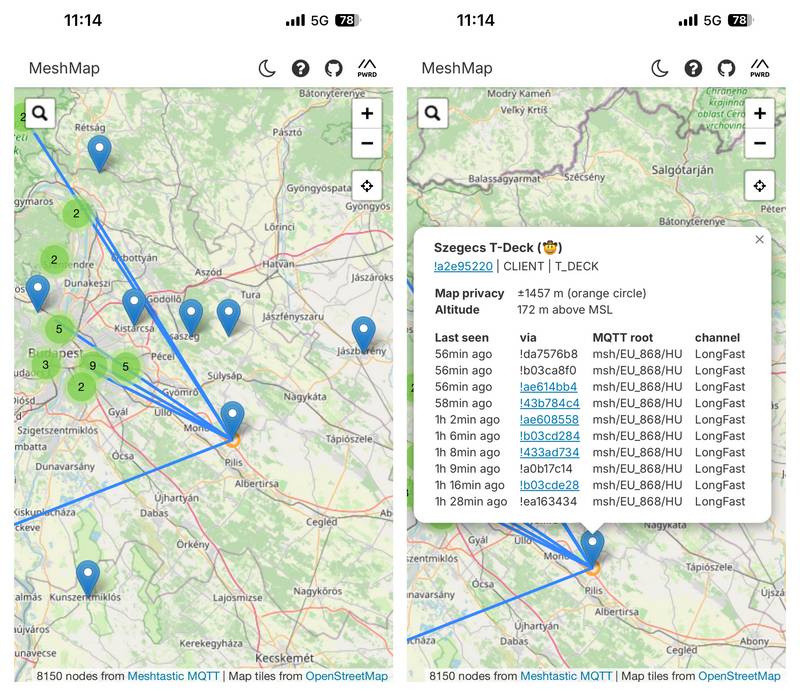Click via entry !da7576b8
Viewport: 800px width, 696px height.
click(548, 354)
